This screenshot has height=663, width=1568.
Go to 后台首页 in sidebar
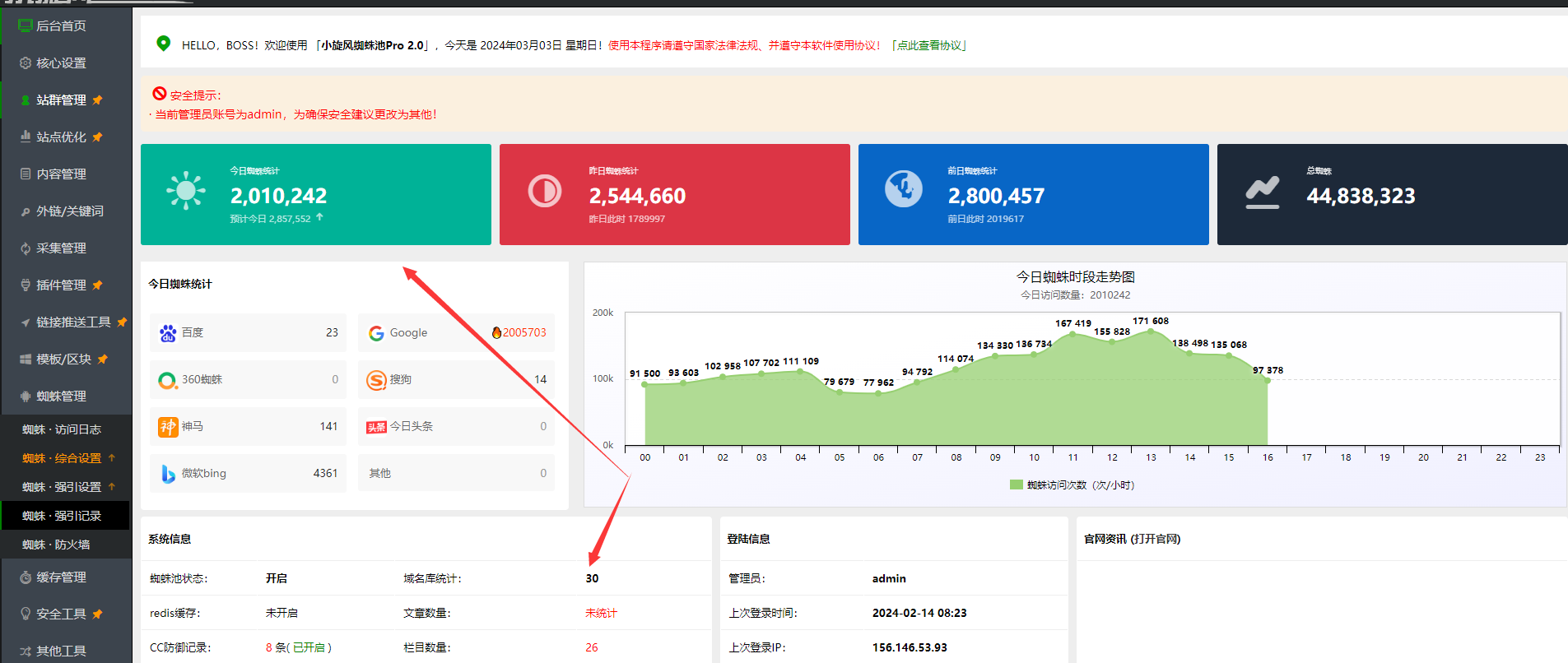pos(61,26)
